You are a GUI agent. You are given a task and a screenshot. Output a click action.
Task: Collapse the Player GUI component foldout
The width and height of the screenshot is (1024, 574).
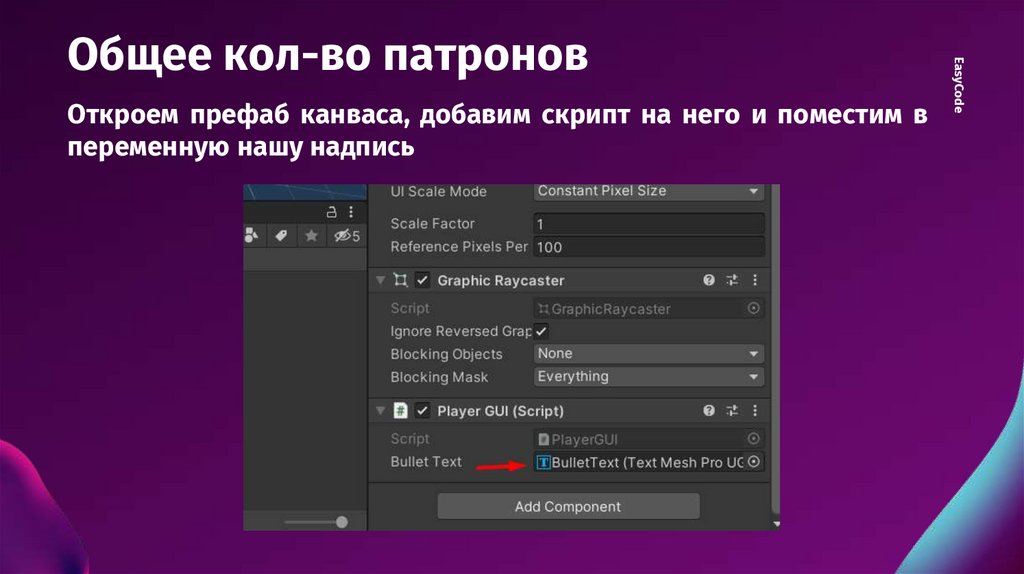click(x=380, y=411)
